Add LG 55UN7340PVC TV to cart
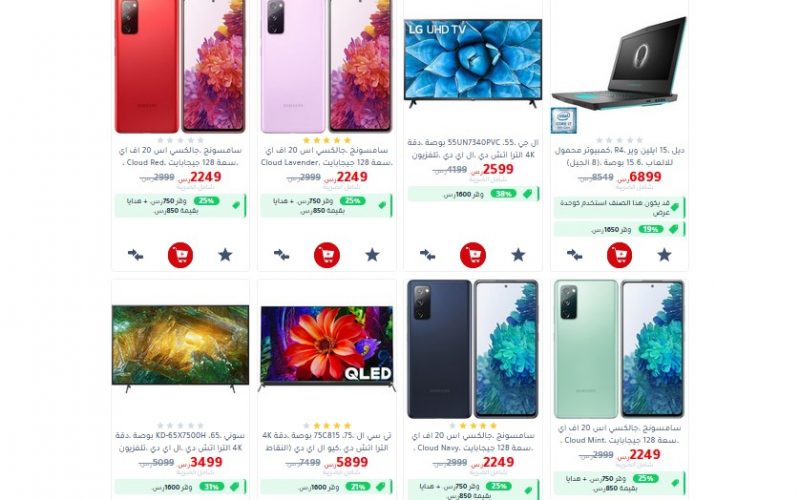 coord(473,255)
